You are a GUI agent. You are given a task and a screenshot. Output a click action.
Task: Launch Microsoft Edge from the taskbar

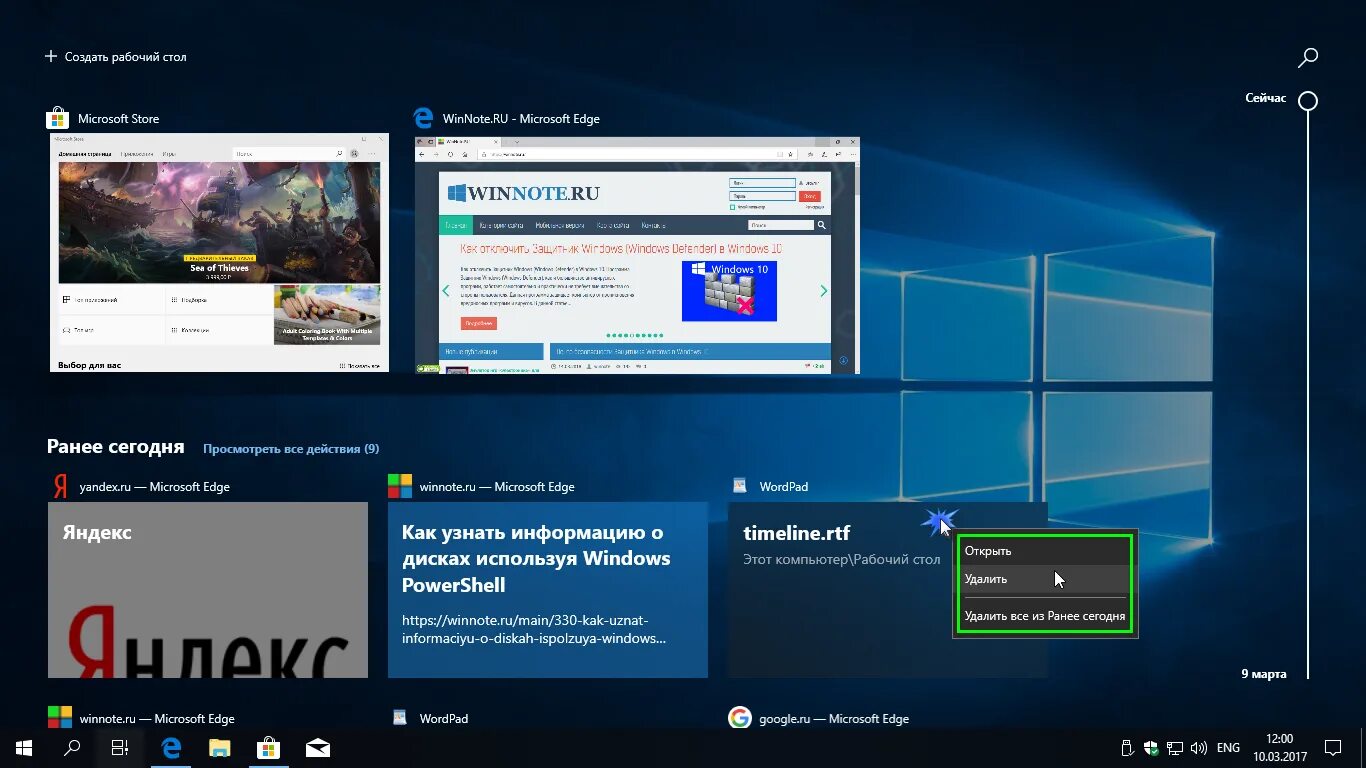click(x=171, y=748)
